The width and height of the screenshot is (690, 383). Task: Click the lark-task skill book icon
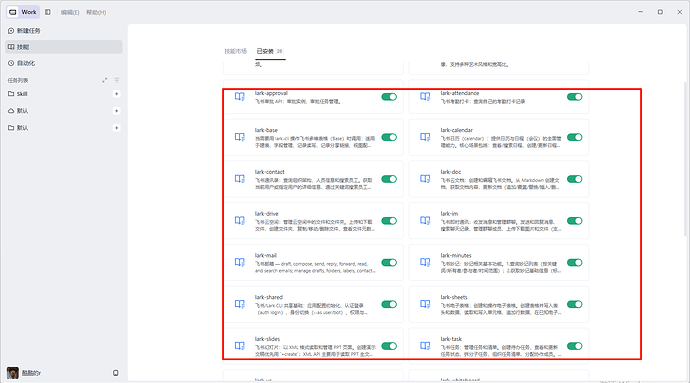pyautogui.click(x=425, y=346)
